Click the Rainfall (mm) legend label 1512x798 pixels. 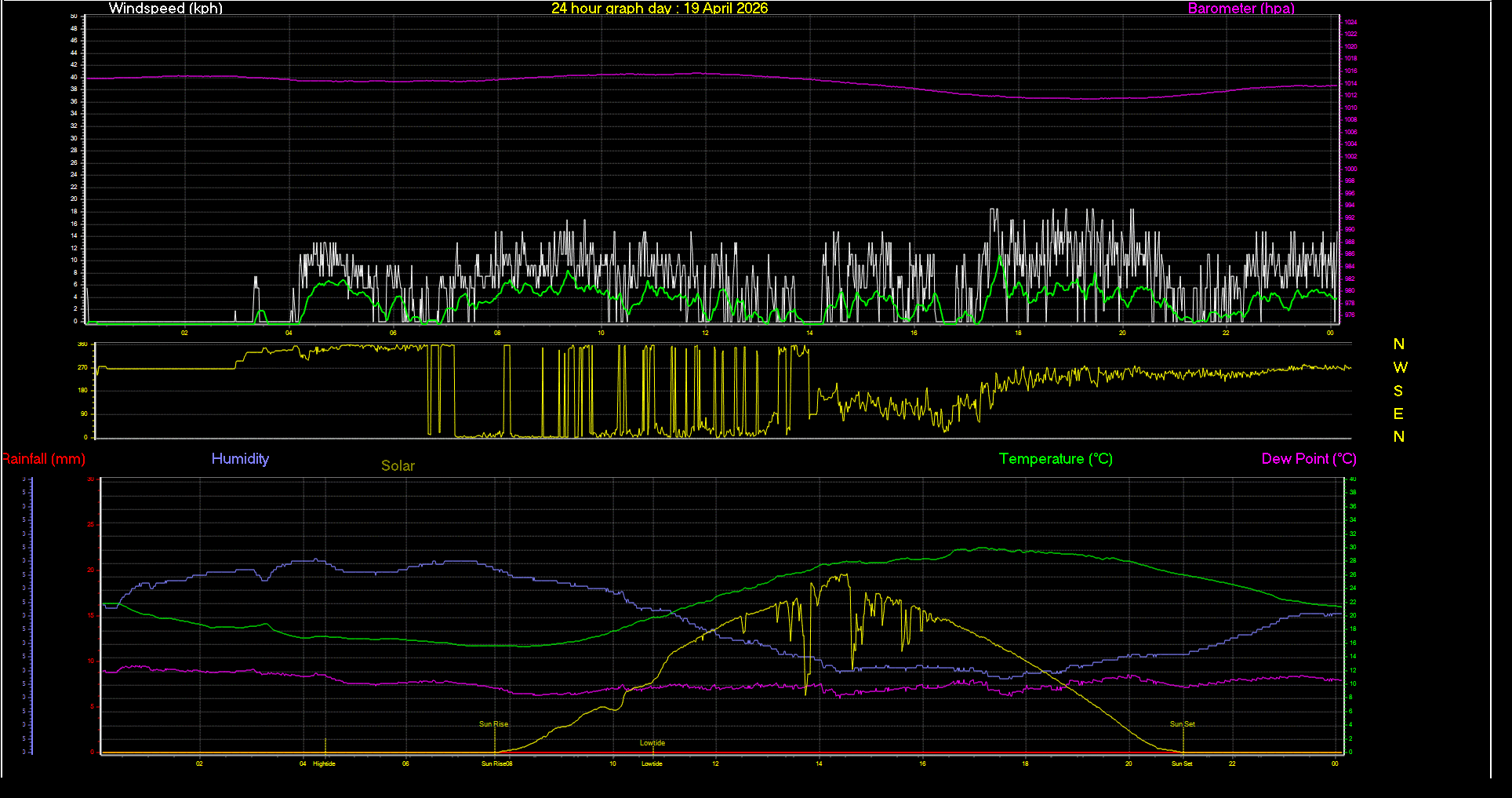43,459
